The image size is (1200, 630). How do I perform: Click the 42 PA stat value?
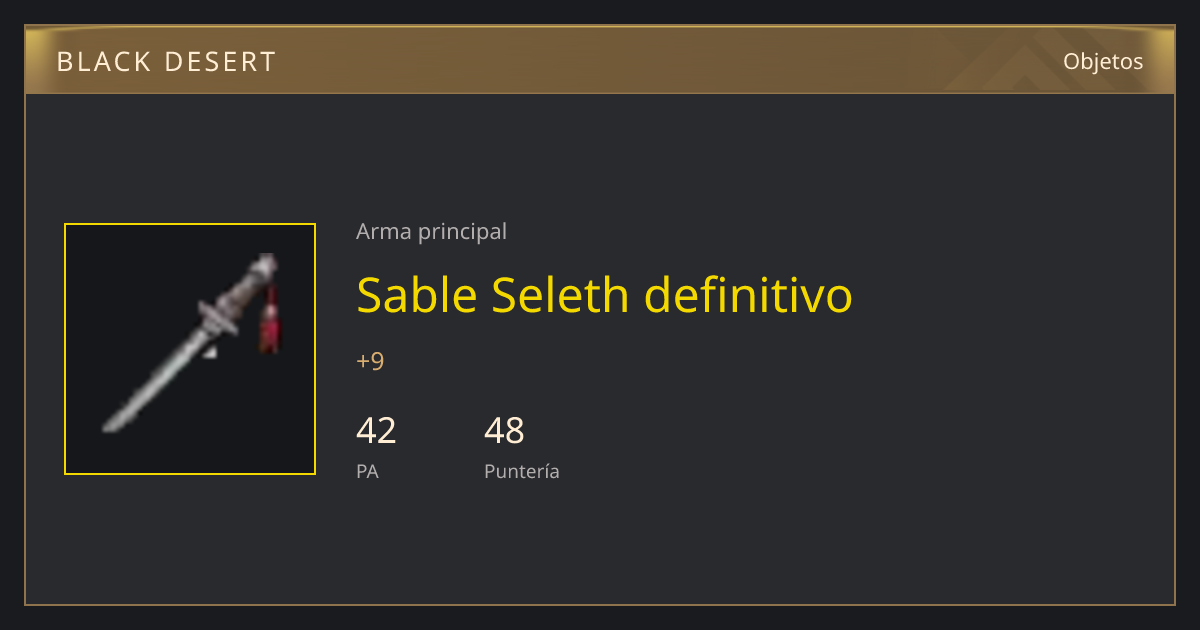376,431
